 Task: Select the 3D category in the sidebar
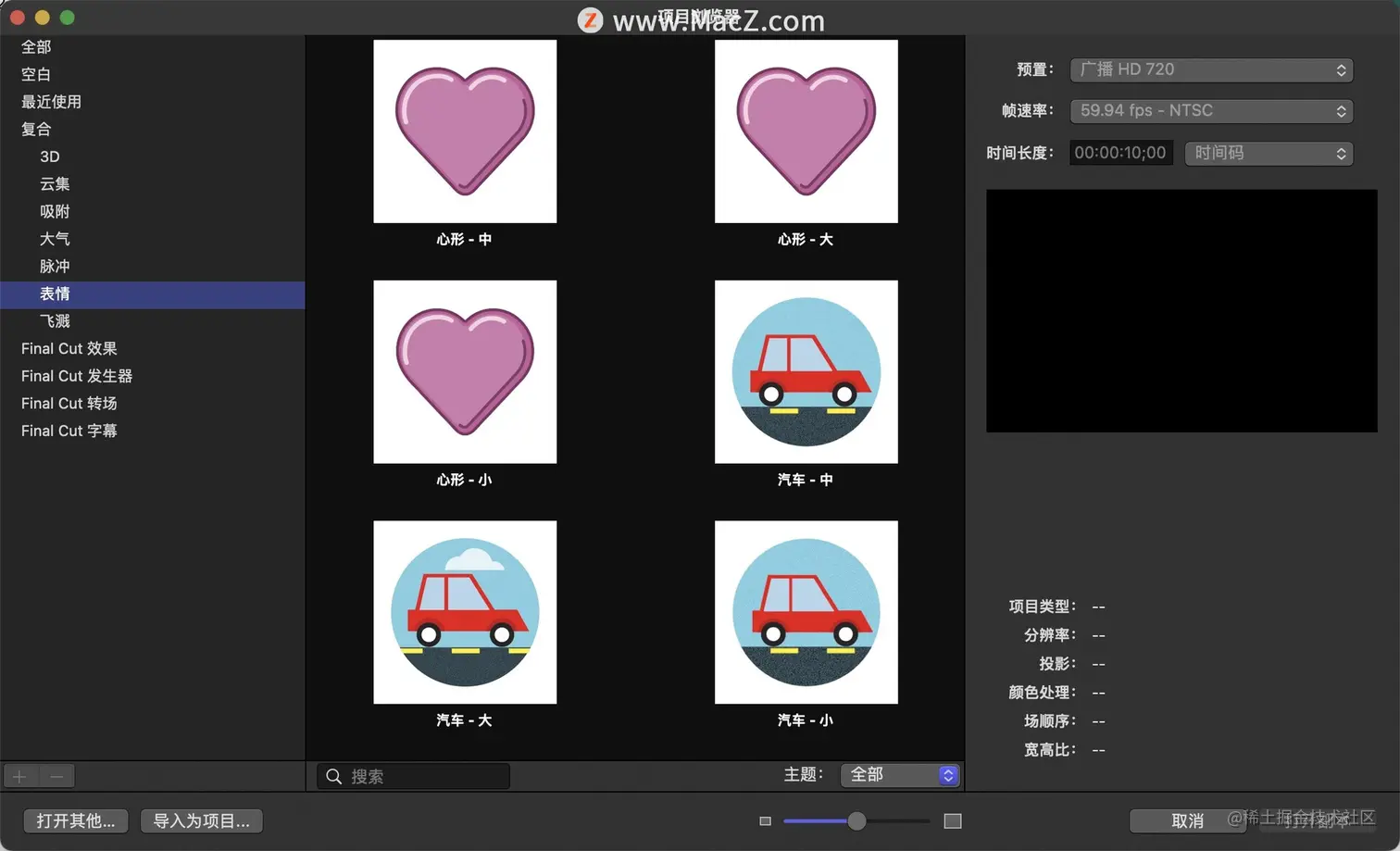(x=49, y=156)
